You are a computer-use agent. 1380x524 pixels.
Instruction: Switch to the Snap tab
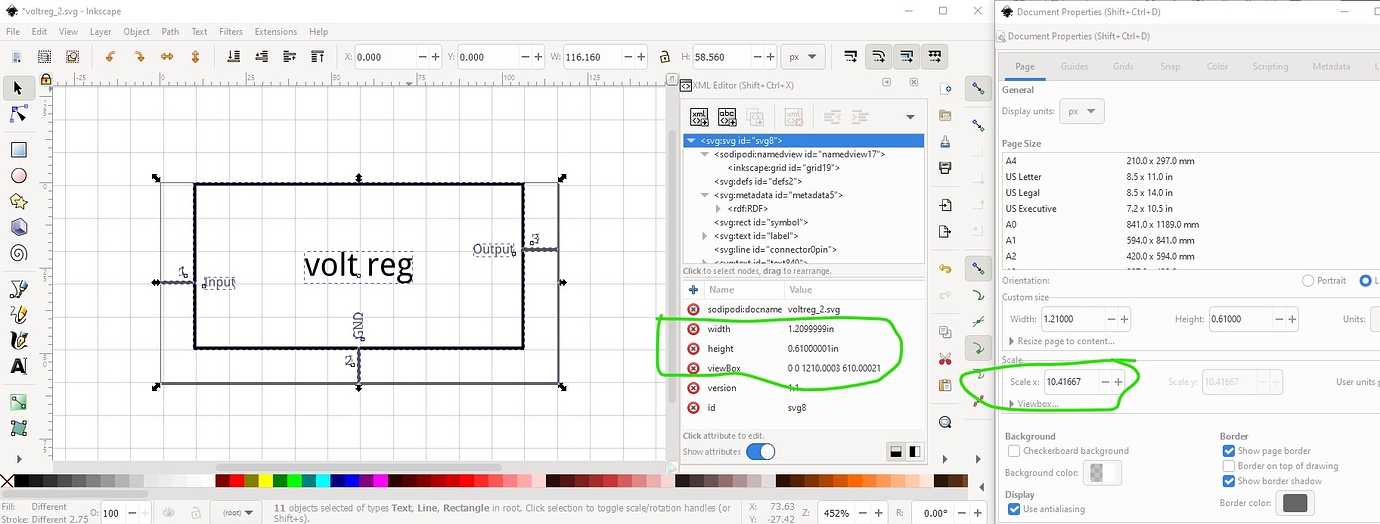point(1169,67)
